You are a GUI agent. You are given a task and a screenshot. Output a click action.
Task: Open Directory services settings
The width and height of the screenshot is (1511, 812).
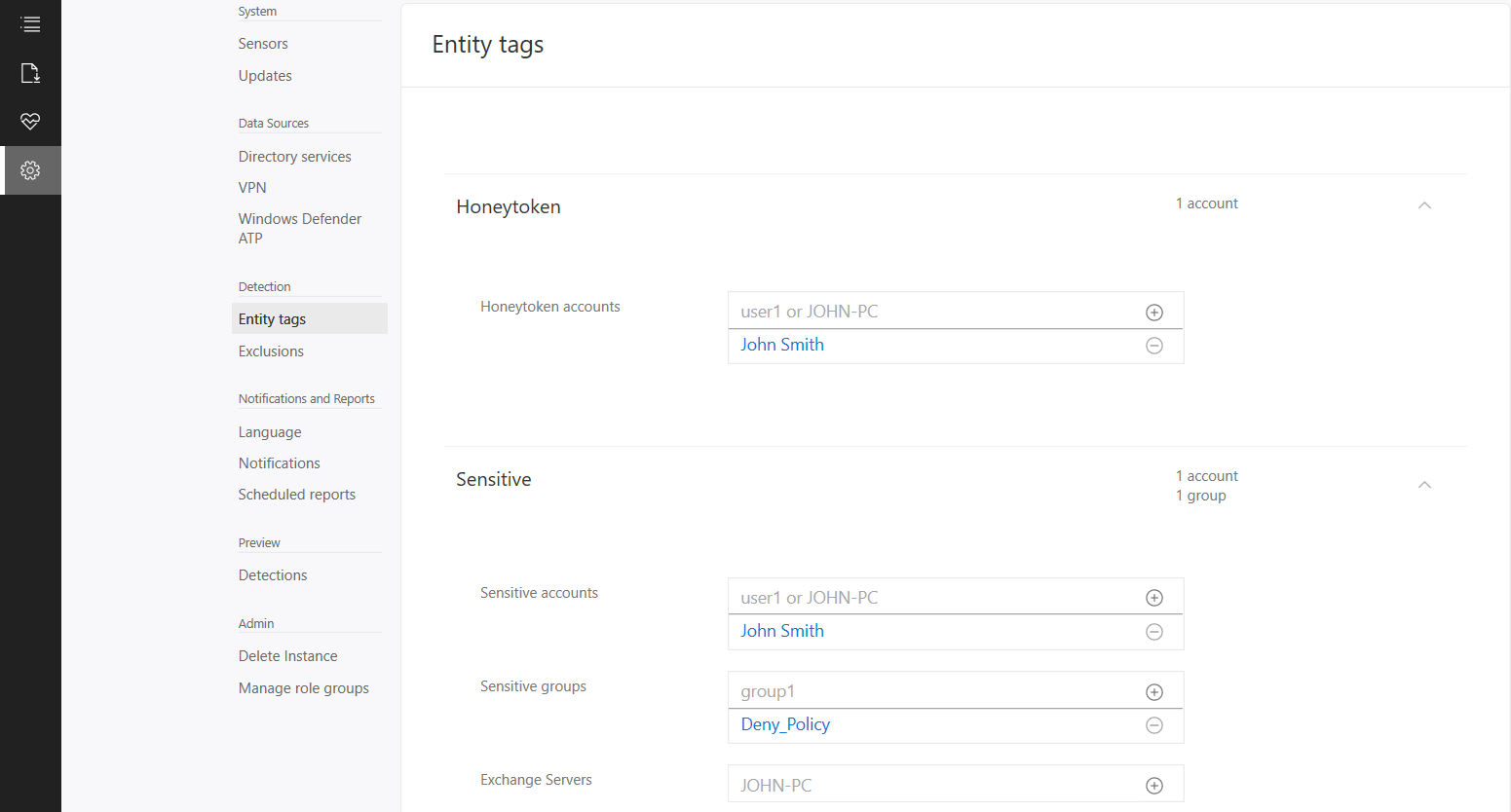(x=294, y=157)
